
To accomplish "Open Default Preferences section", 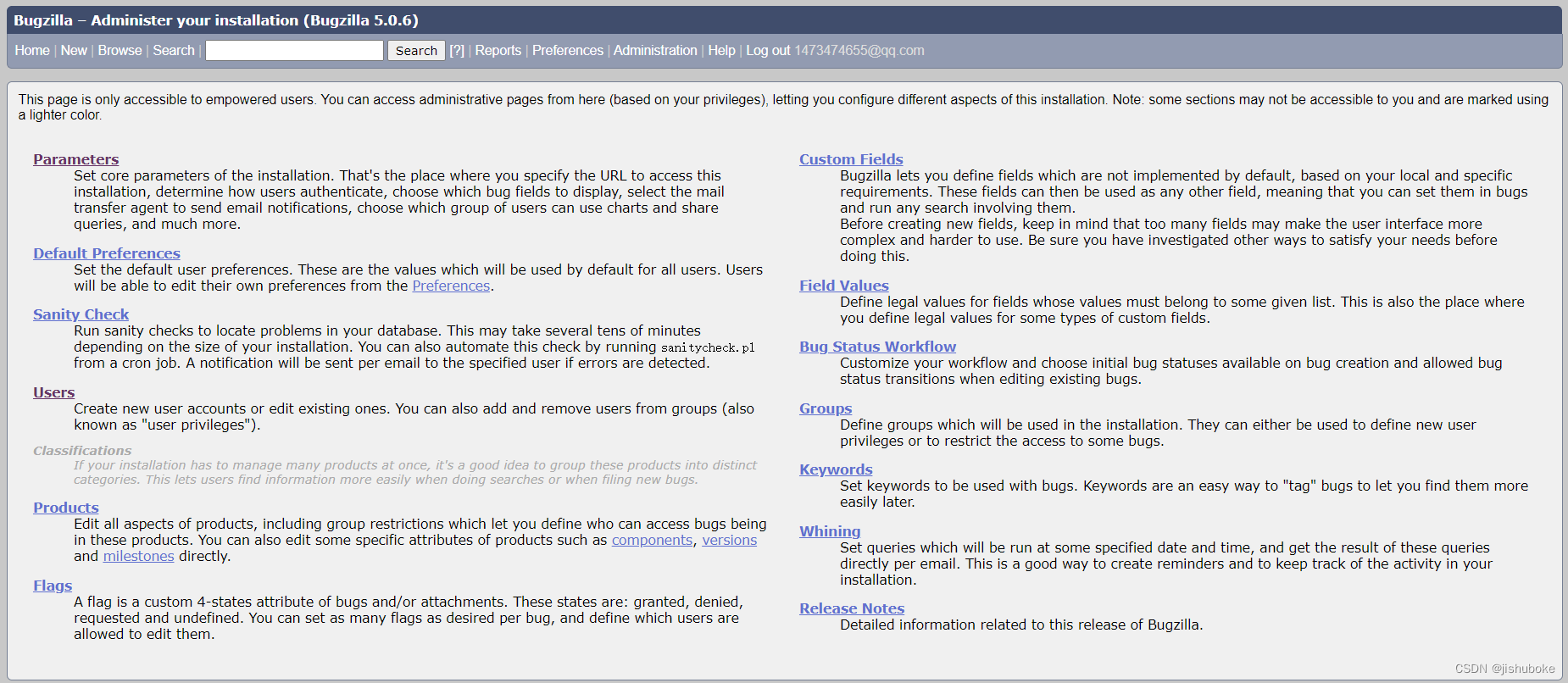I will click(107, 253).
